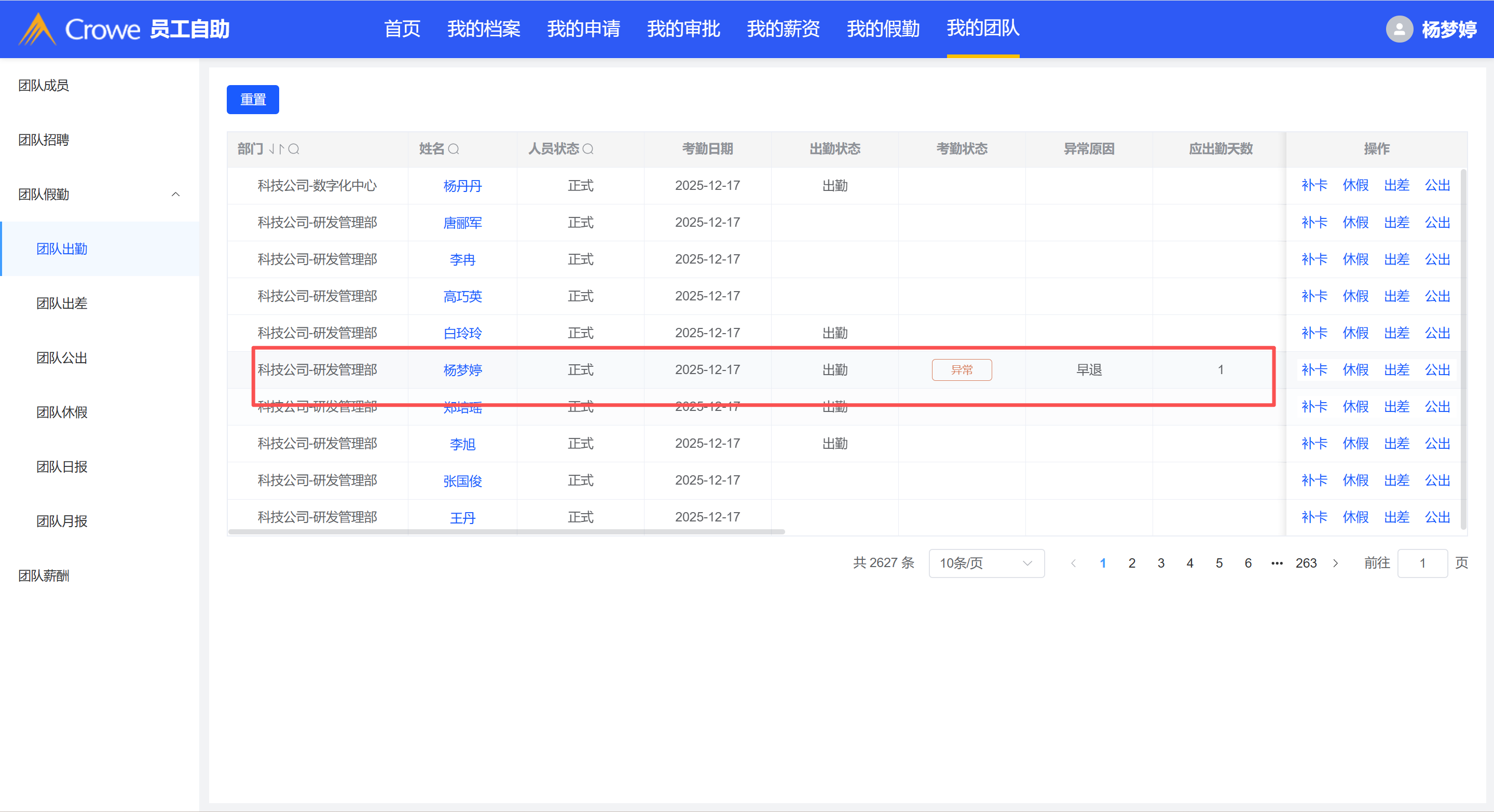Click the search icon beside 人员状态 header
The width and height of the screenshot is (1494, 812).
click(x=587, y=149)
